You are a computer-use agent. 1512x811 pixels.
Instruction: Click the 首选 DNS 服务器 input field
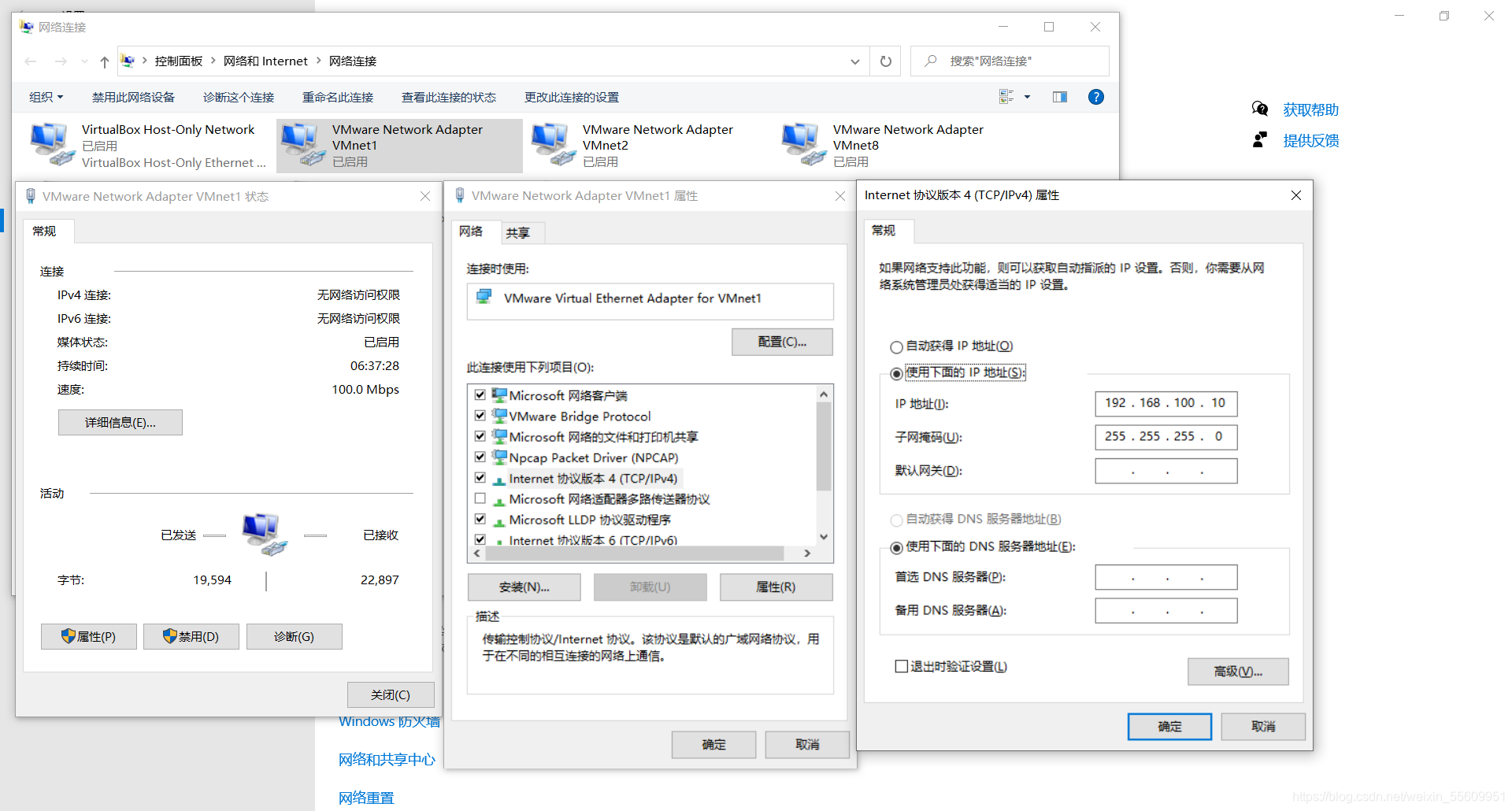point(1165,577)
